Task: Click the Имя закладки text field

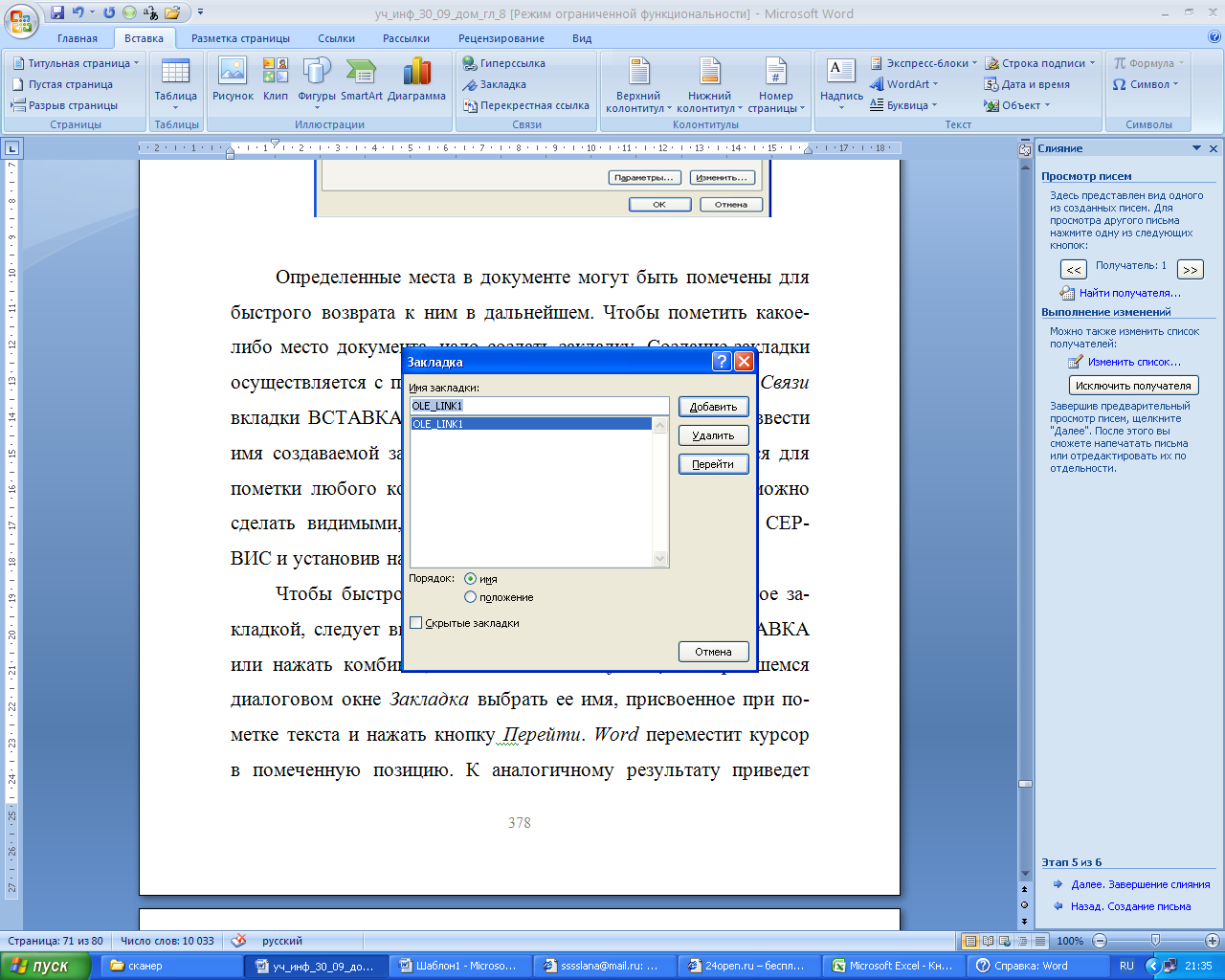Action: pos(539,406)
